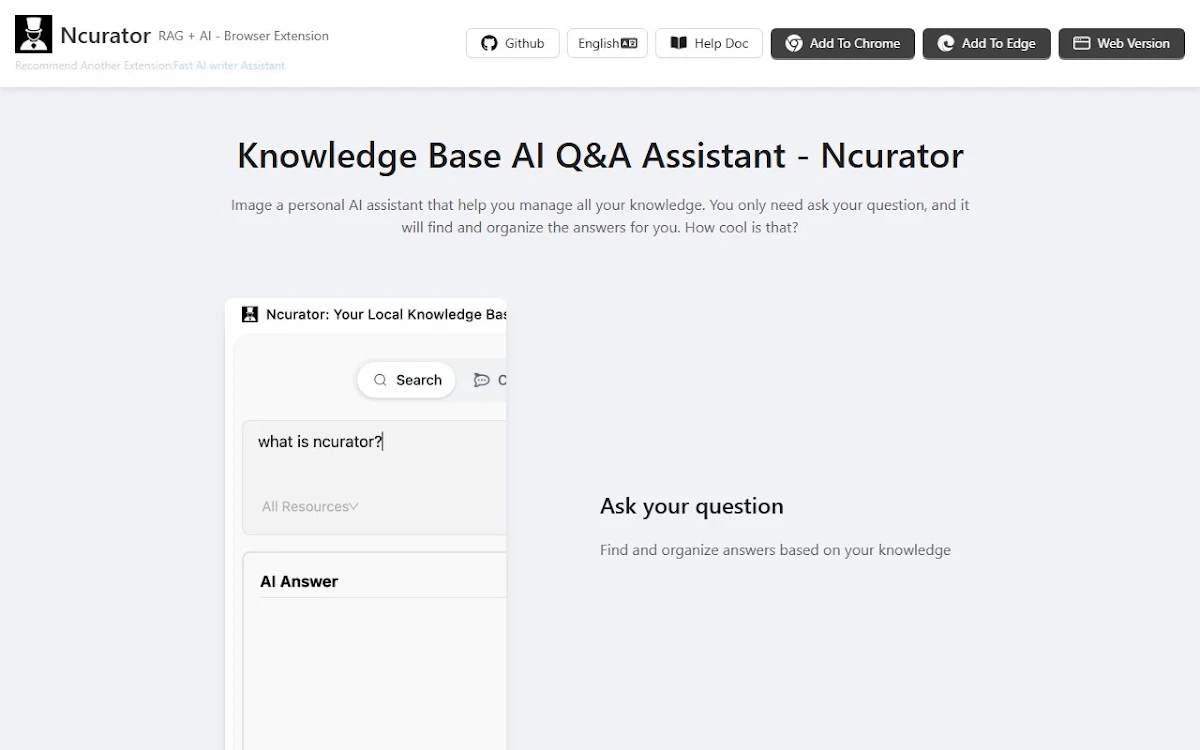The height and width of the screenshot is (750, 1200).
Task: Click Add To Chrome button
Action: click(843, 43)
